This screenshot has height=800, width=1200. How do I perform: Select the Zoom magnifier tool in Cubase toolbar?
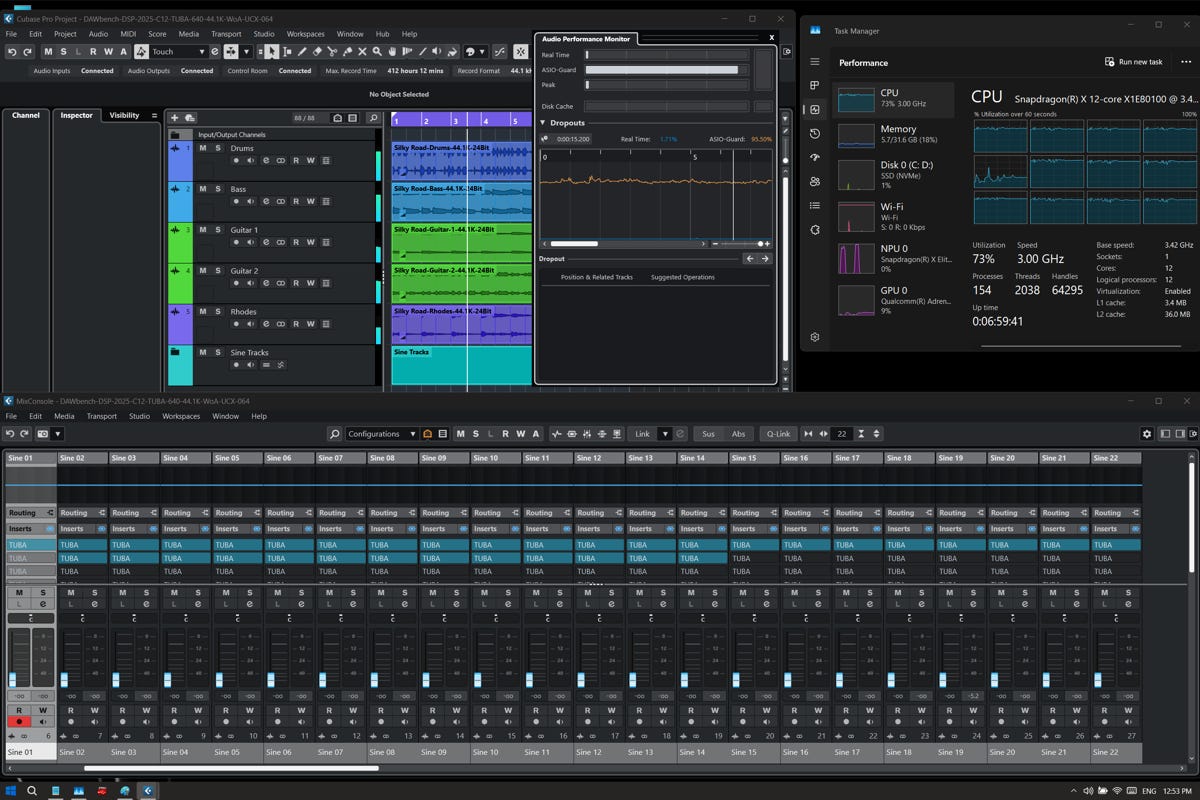377,52
